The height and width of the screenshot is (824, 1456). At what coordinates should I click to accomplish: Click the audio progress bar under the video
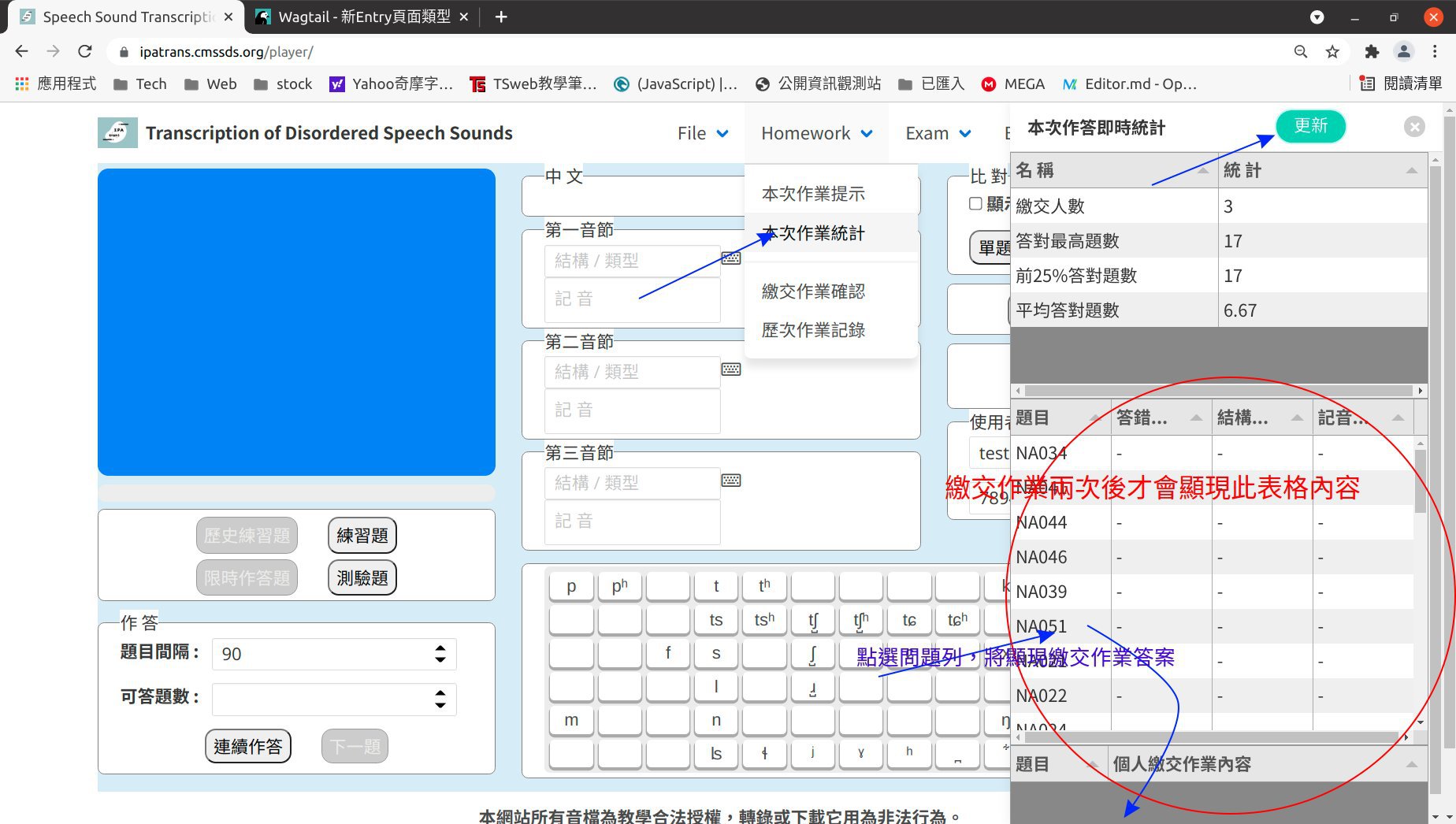296,493
